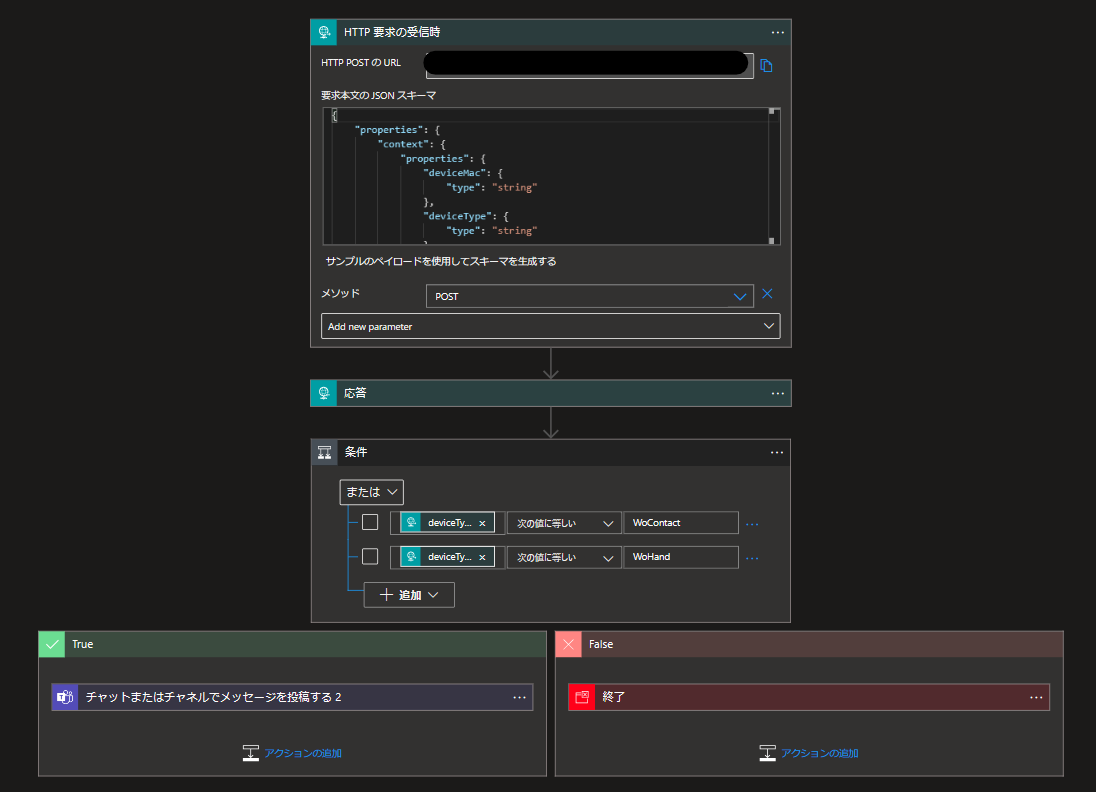Remove the first deviceType token chip

pyautogui.click(x=483, y=522)
